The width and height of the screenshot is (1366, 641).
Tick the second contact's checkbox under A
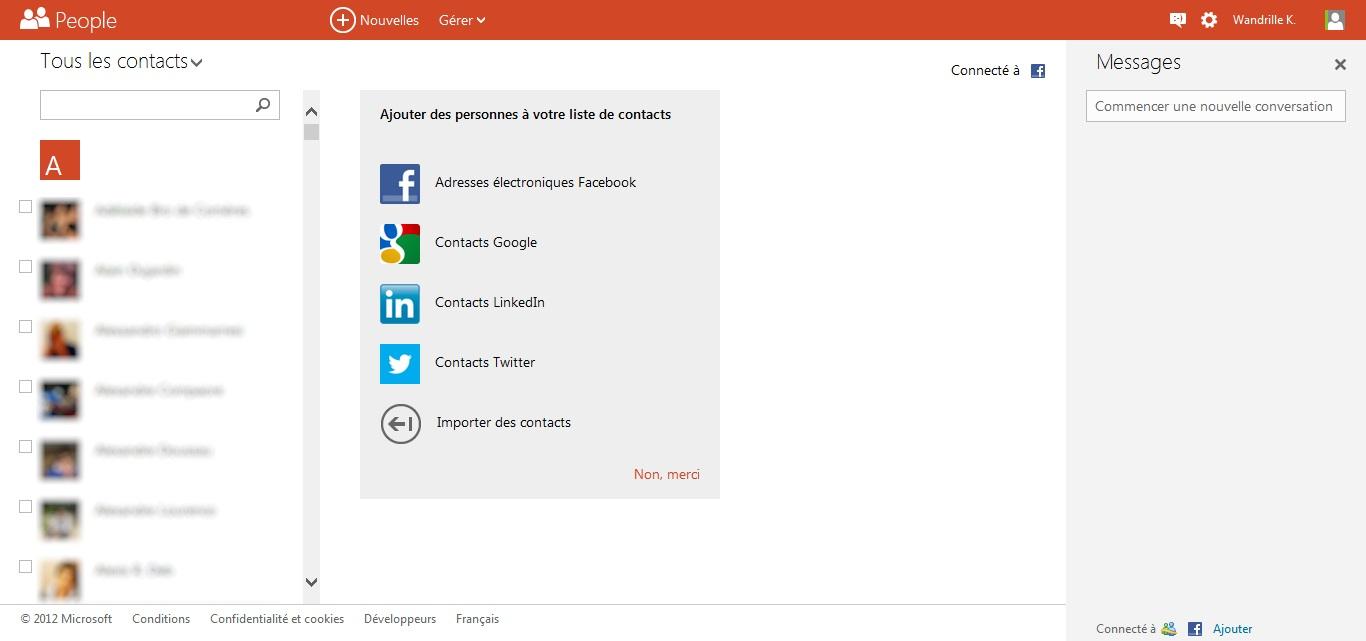tap(26, 267)
